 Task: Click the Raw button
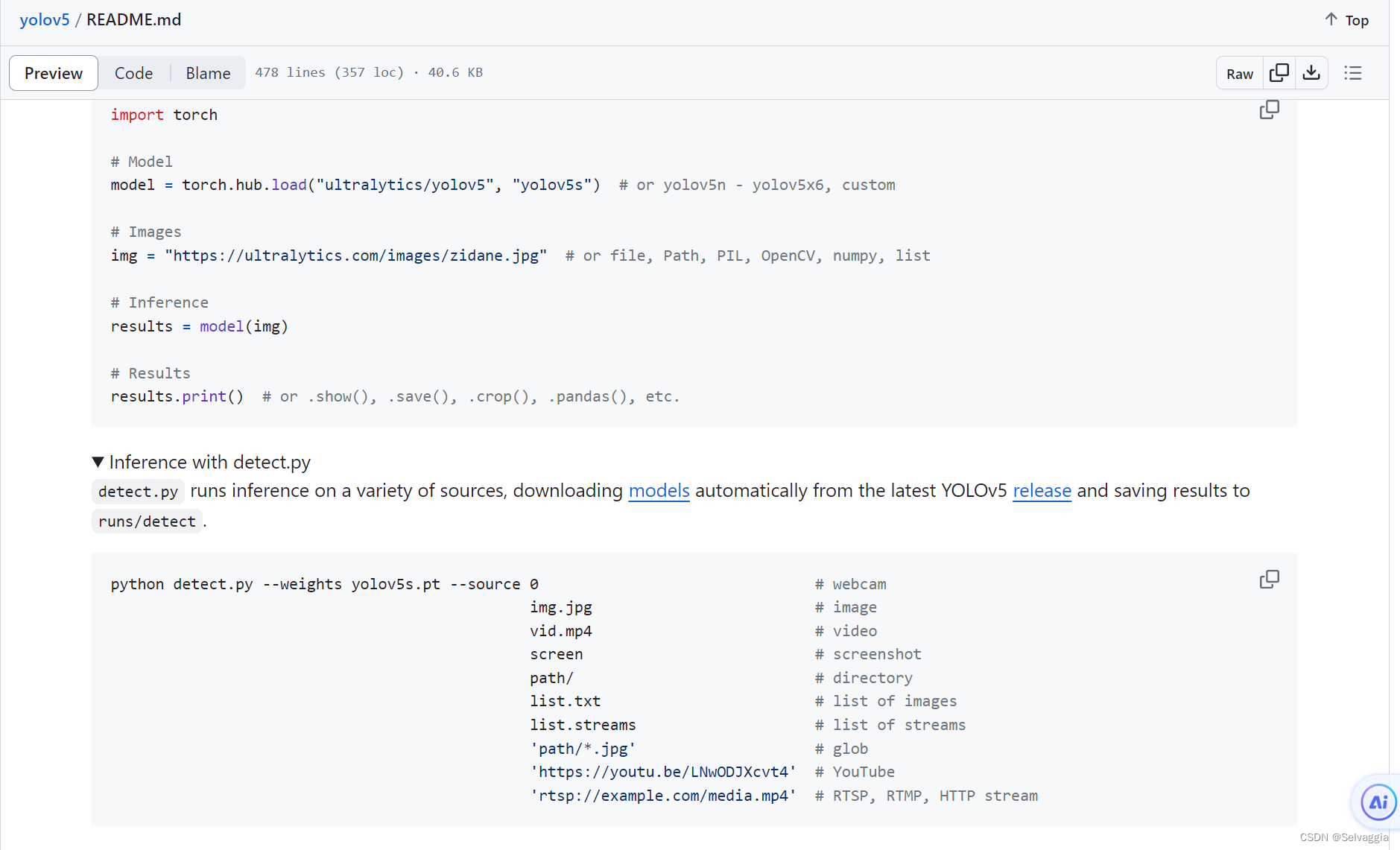[1240, 73]
